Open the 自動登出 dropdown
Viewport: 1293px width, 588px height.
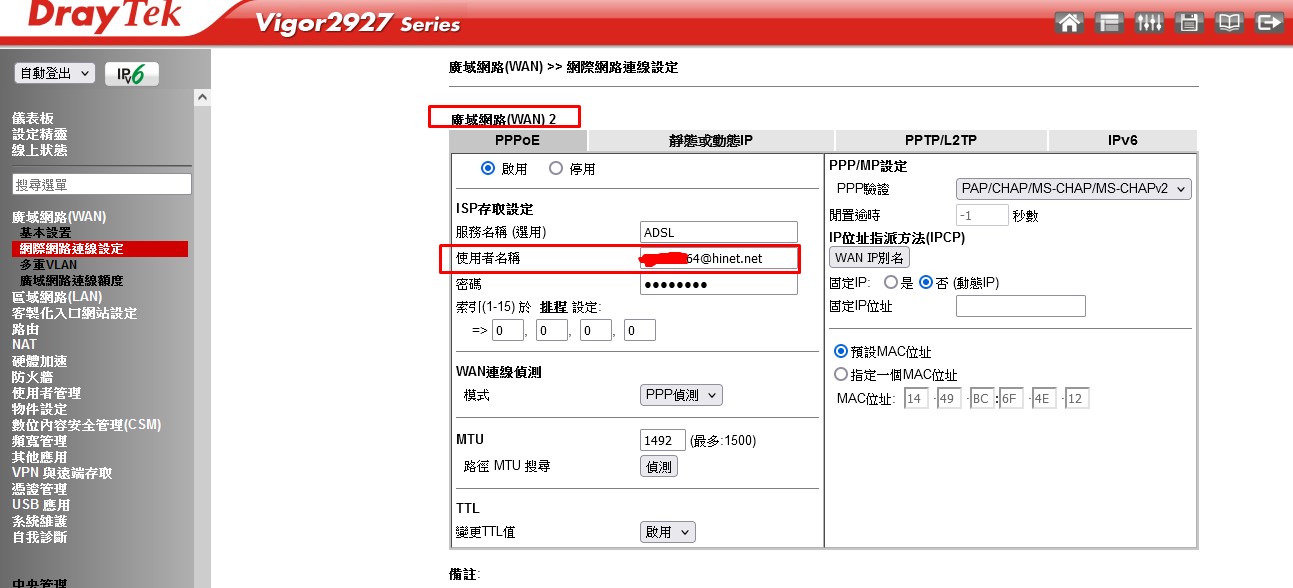[x=55, y=73]
